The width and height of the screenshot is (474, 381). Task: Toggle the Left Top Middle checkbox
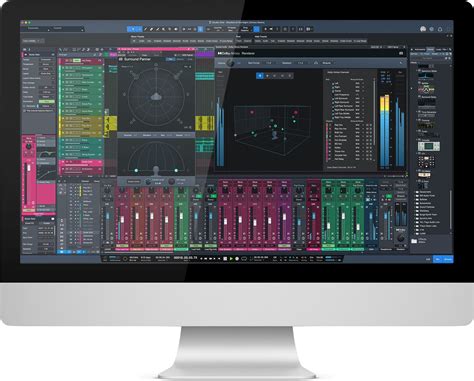point(332,114)
